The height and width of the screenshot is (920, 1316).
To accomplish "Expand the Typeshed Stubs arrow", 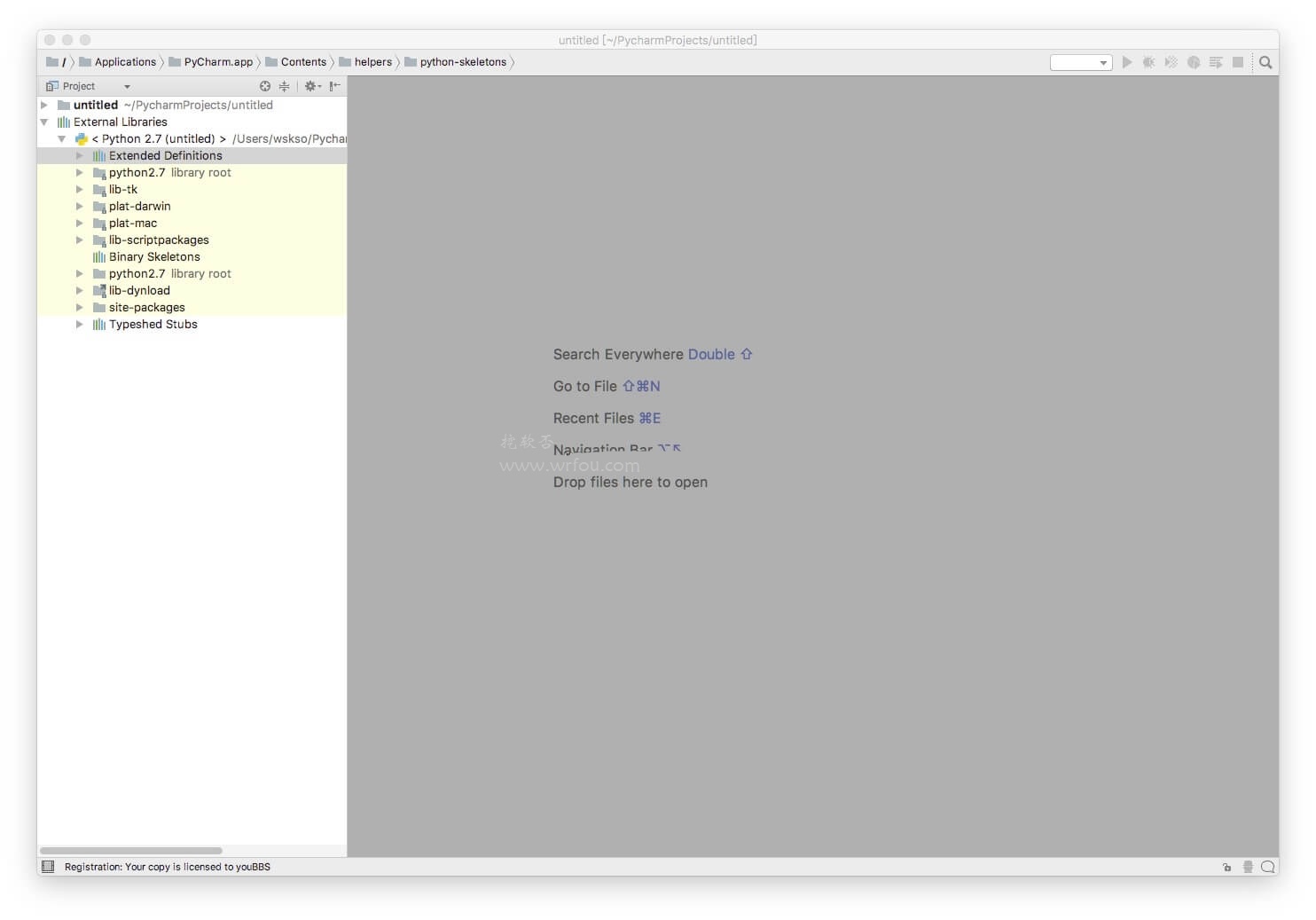I will pyautogui.click(x=80, y=324).
